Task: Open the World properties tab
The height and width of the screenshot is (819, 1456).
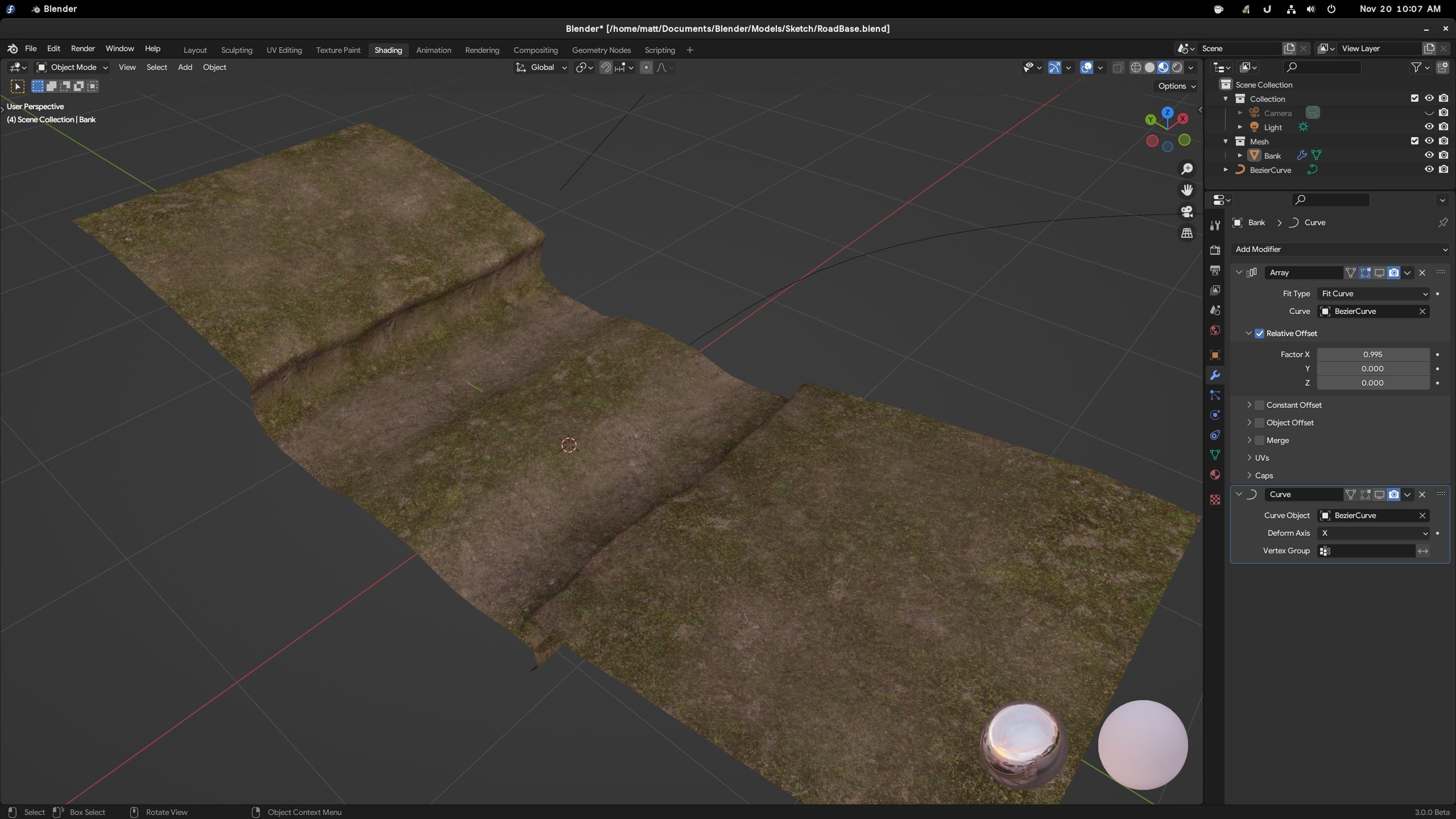Action: (x=1215, y=330)
